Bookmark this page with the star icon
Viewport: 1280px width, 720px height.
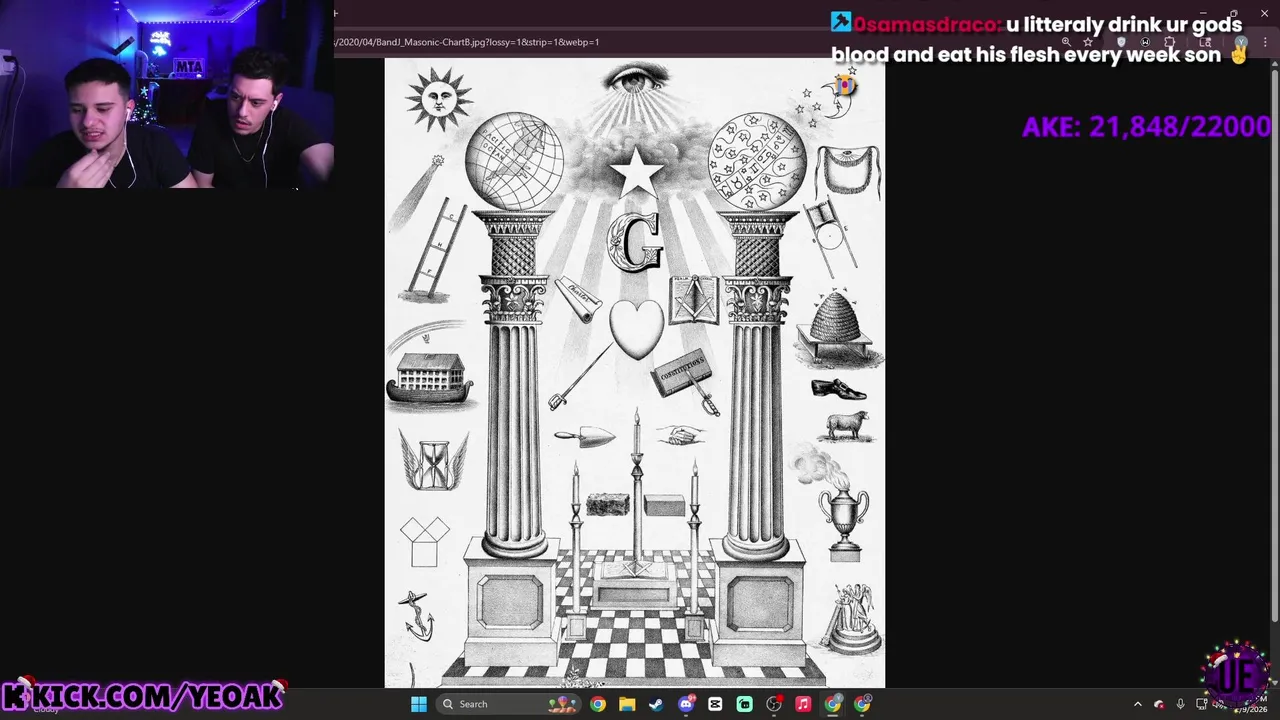click(x=1088, y=42)
